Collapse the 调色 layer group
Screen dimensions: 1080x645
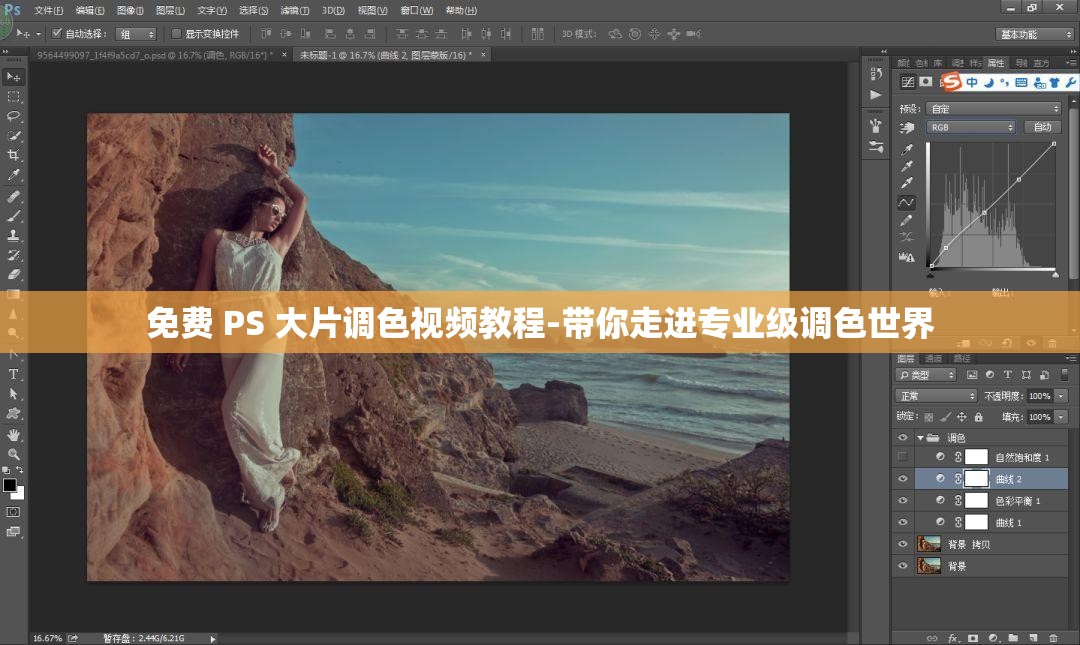pyautogui.click(x=919, y=435)
